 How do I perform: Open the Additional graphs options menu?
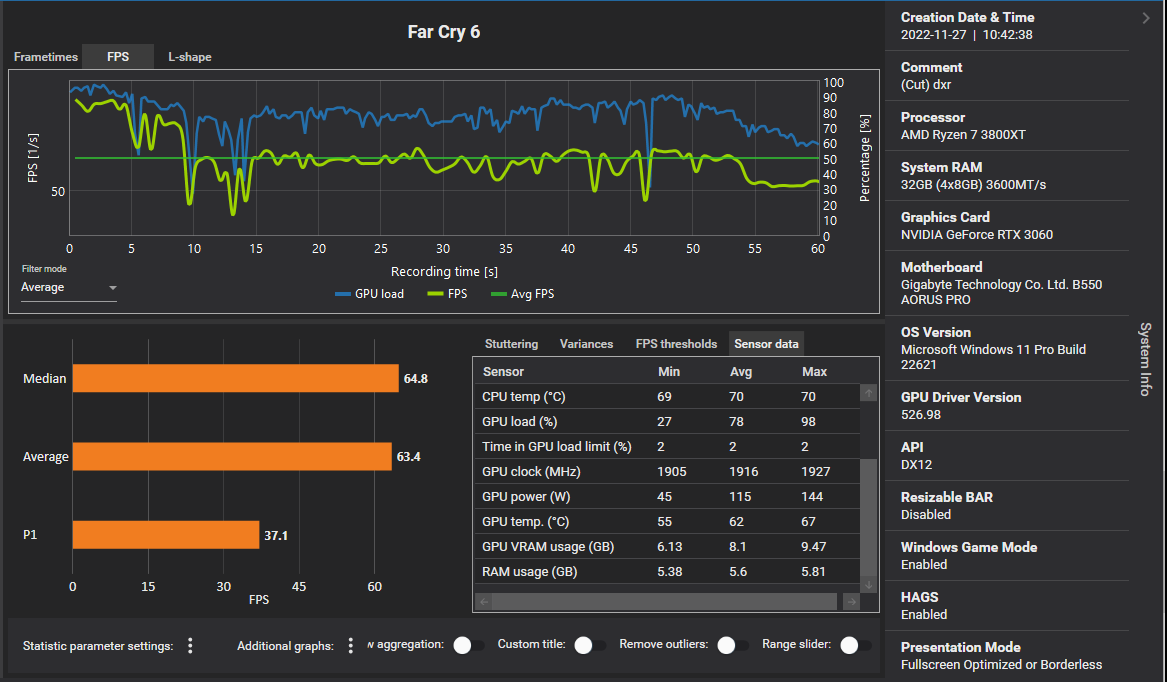(351, 646)
